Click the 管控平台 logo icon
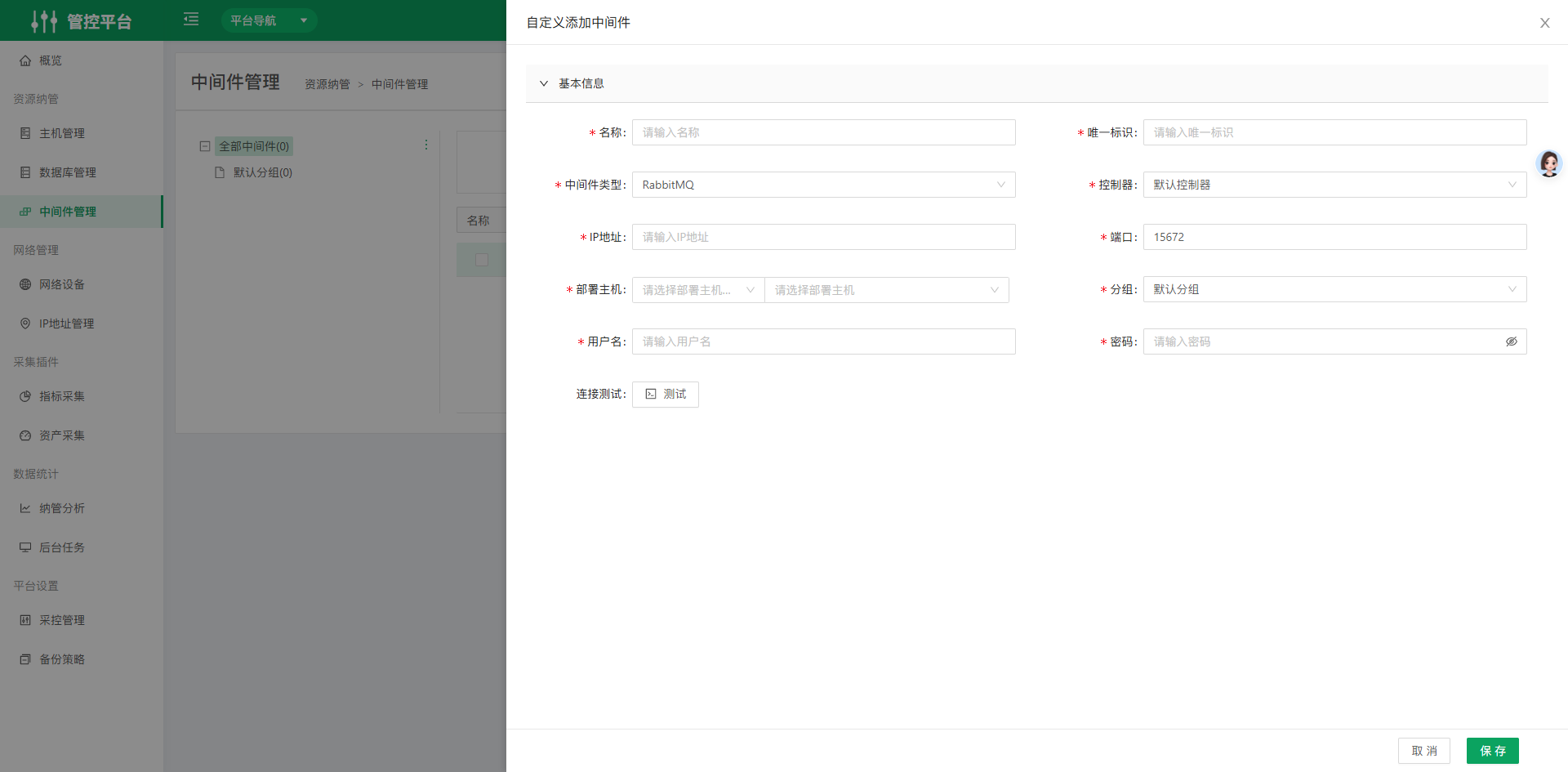This screenshot has width=1568, height=772. 44,21
